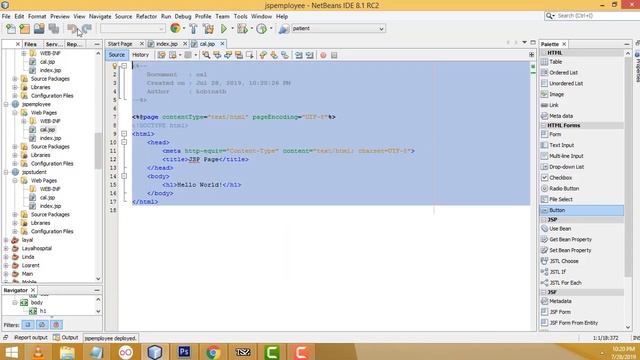Click the New File toolbar icon
The height and width of the screenshot is (360, 640).
coord(11,29)
